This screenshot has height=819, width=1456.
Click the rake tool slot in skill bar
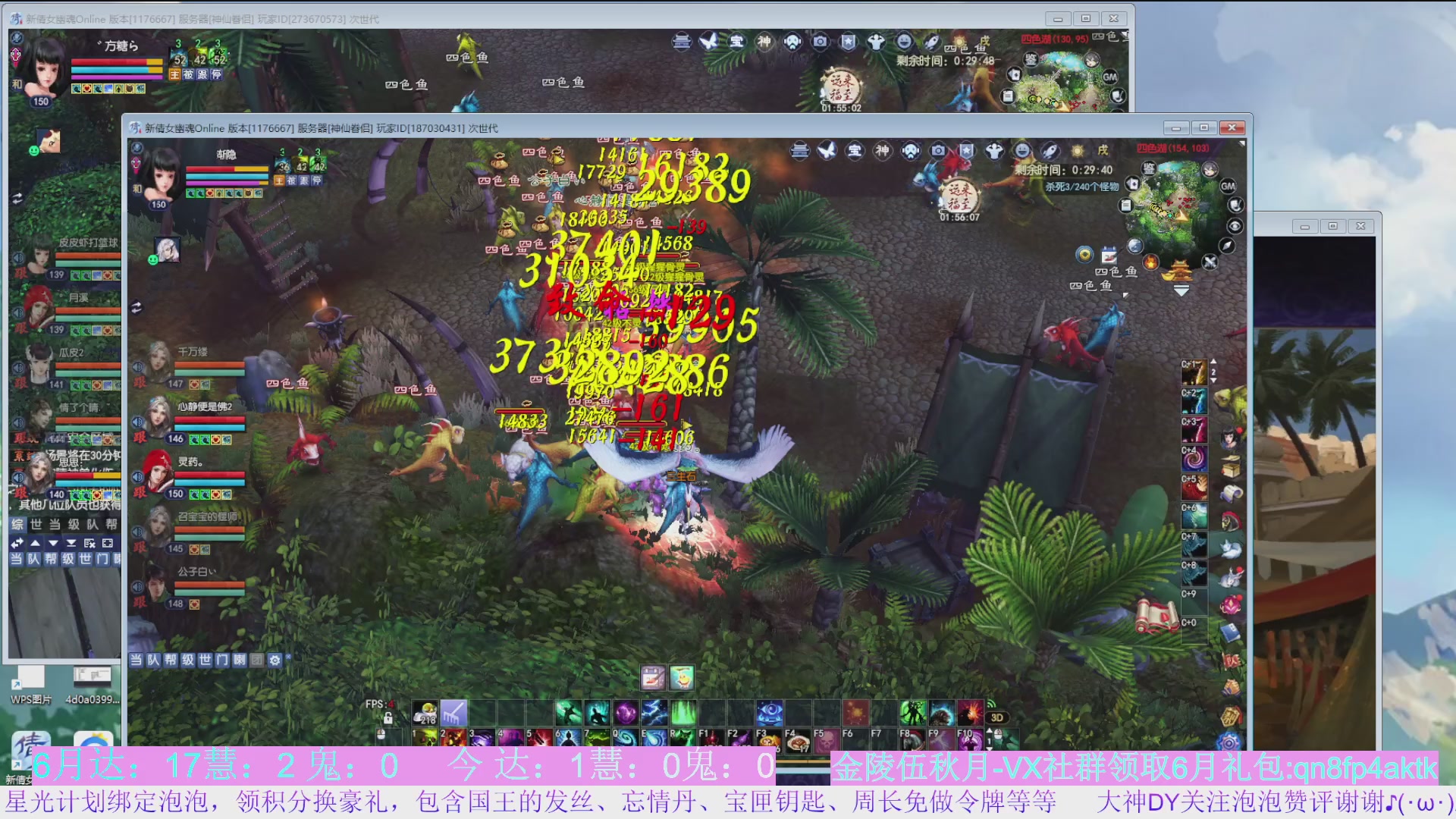pyautogui.click(x=453, y=713)
